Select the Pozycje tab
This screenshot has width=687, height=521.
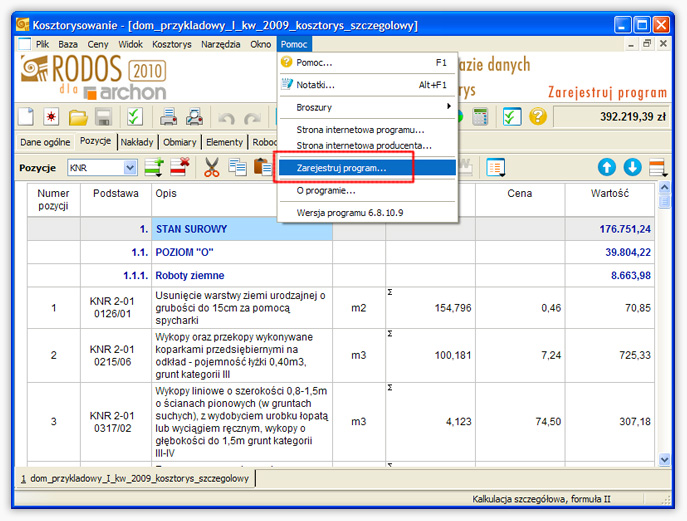tap(96, 141)
